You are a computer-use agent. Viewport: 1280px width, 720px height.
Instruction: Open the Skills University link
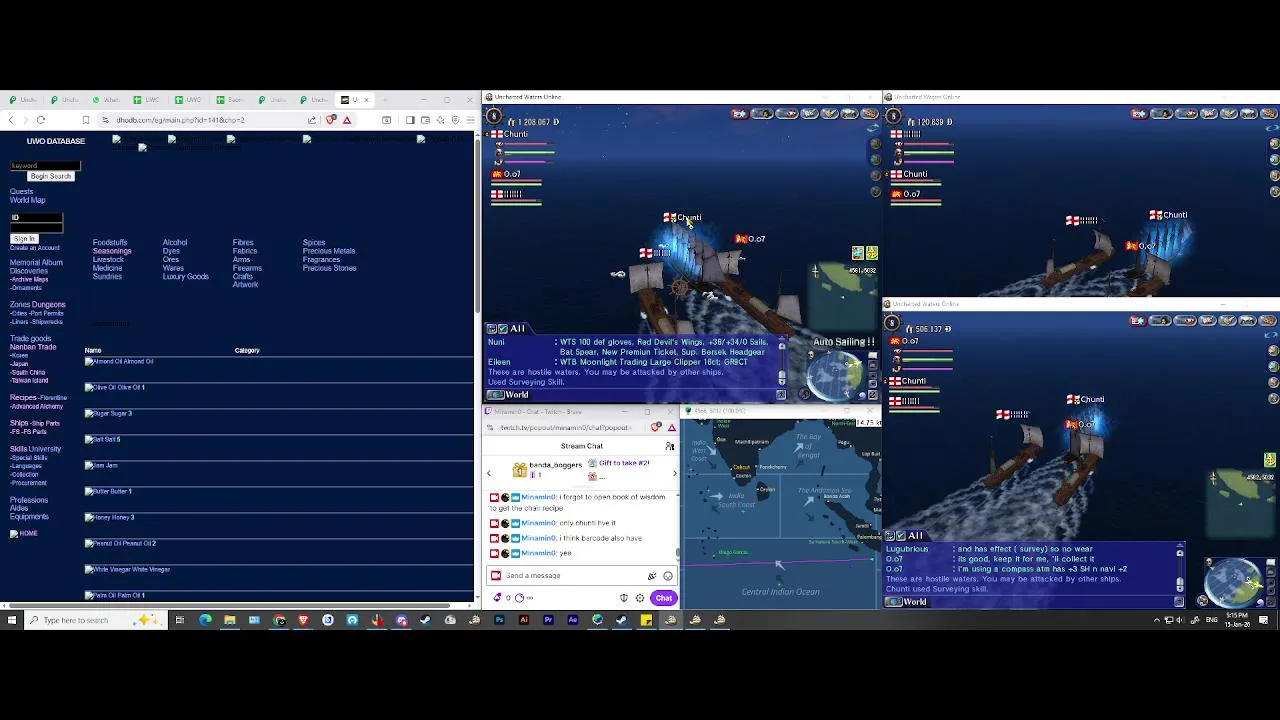35,449
